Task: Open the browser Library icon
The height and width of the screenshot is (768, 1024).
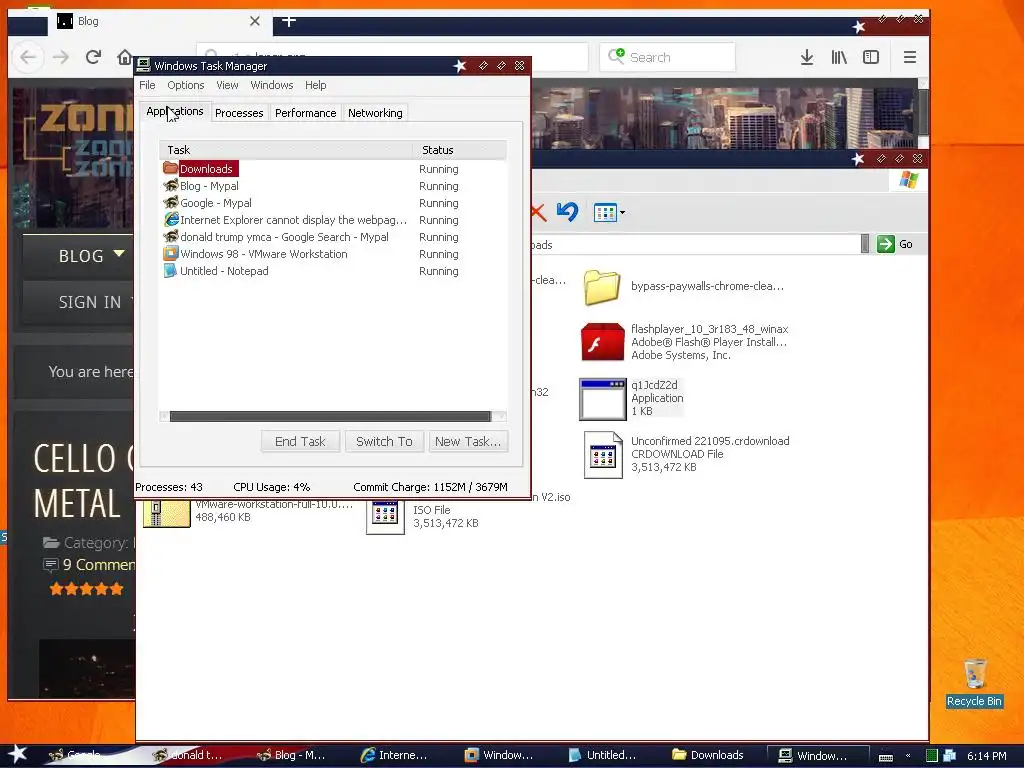Action: (x=839, y=57)
